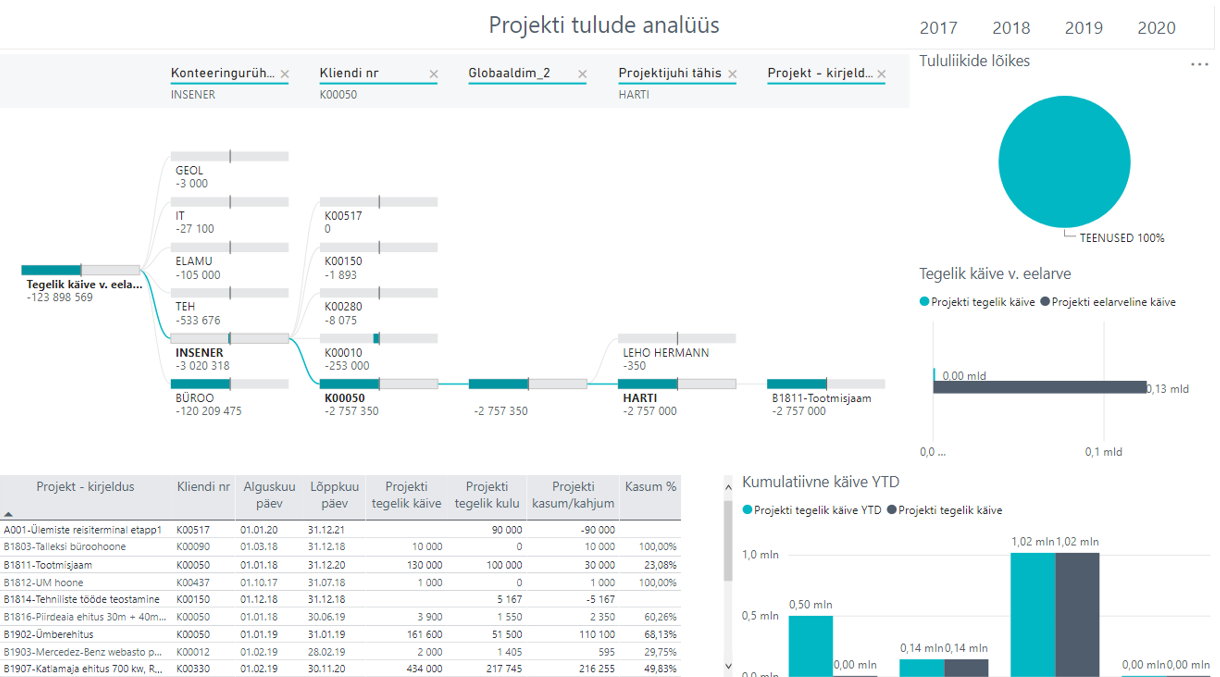Select the K00280 node valued -8 075
Viewport: 1220px width, 677px height.
click(x=379, y=307)
